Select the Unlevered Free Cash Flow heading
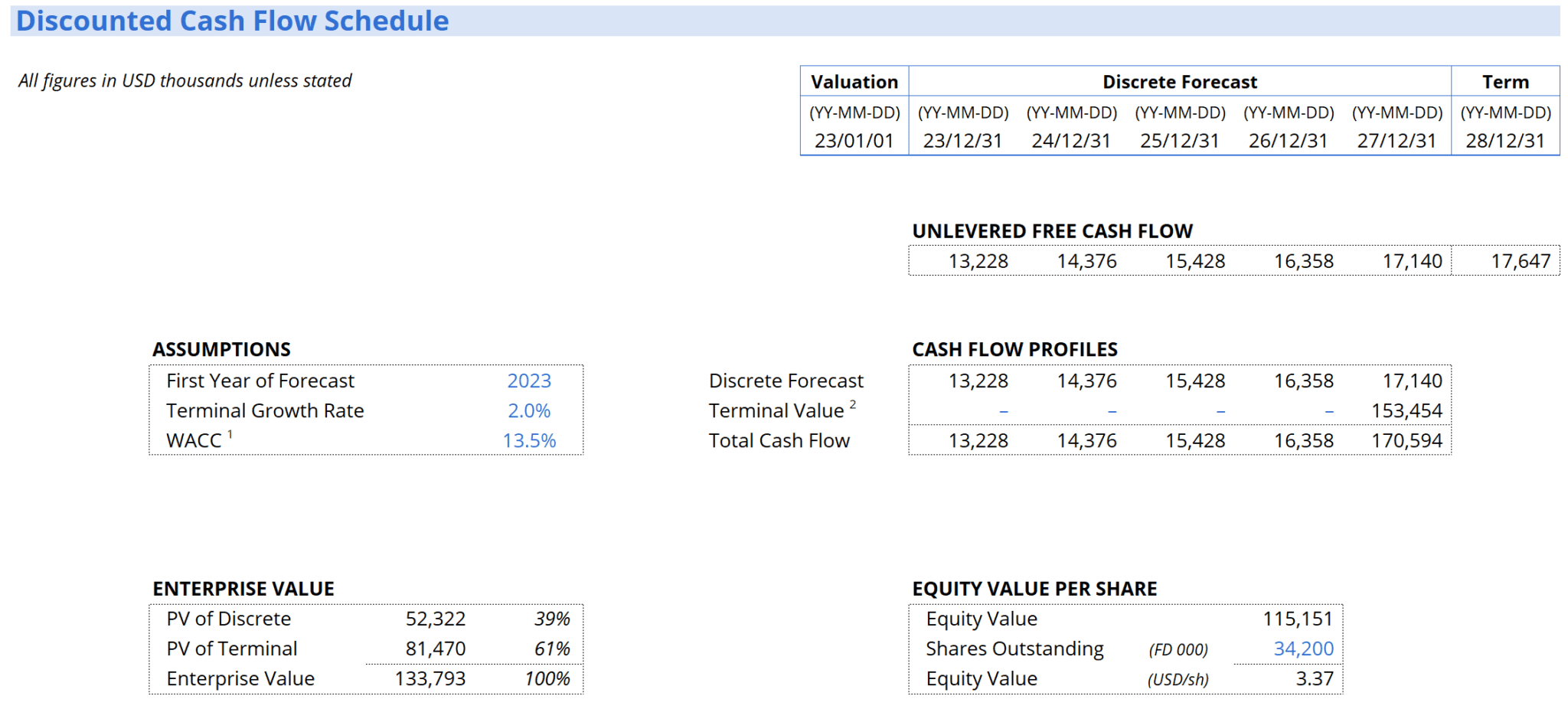 [1052, 230]
